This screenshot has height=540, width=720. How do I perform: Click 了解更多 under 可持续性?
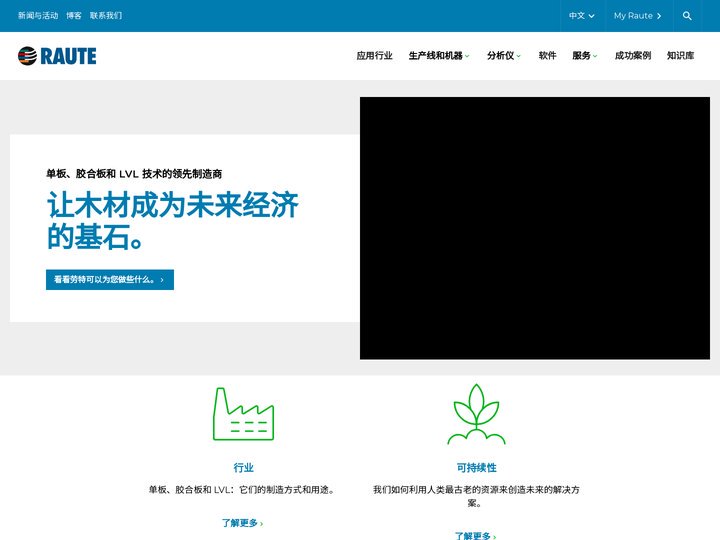[475, 535]
